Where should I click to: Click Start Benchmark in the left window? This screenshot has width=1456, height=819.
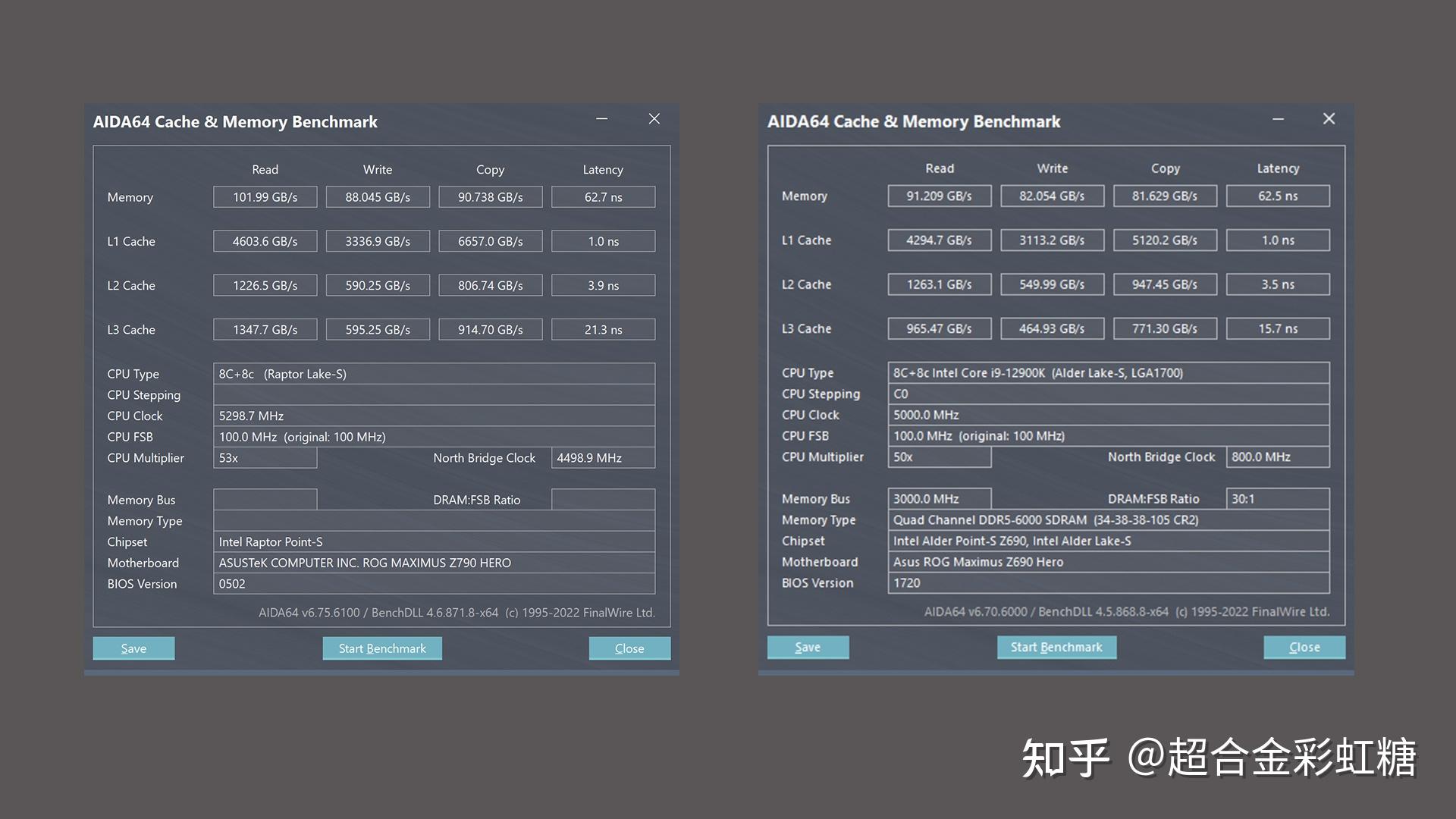[x=381, y=648]
